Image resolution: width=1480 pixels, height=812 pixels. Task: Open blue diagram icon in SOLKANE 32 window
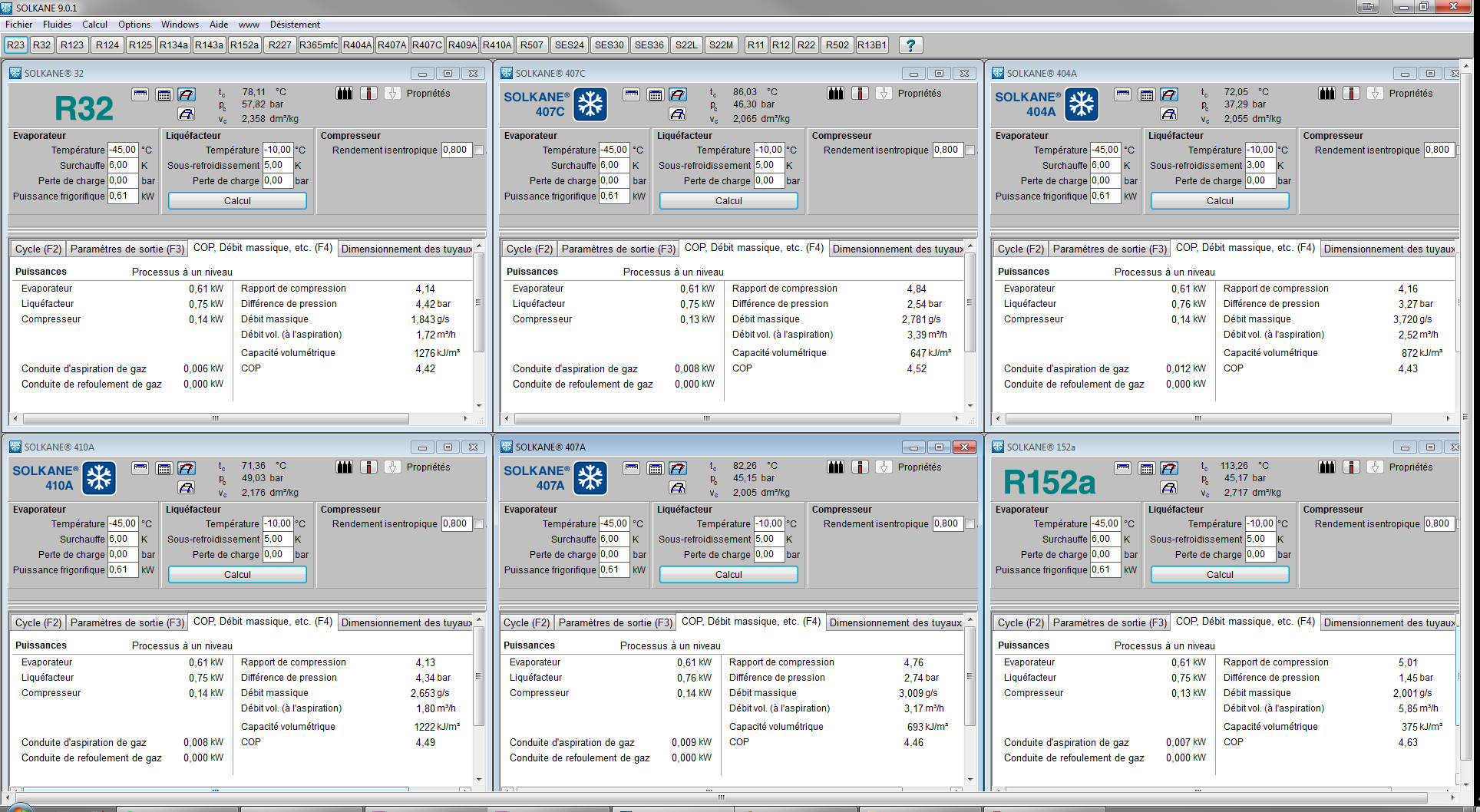187,114
